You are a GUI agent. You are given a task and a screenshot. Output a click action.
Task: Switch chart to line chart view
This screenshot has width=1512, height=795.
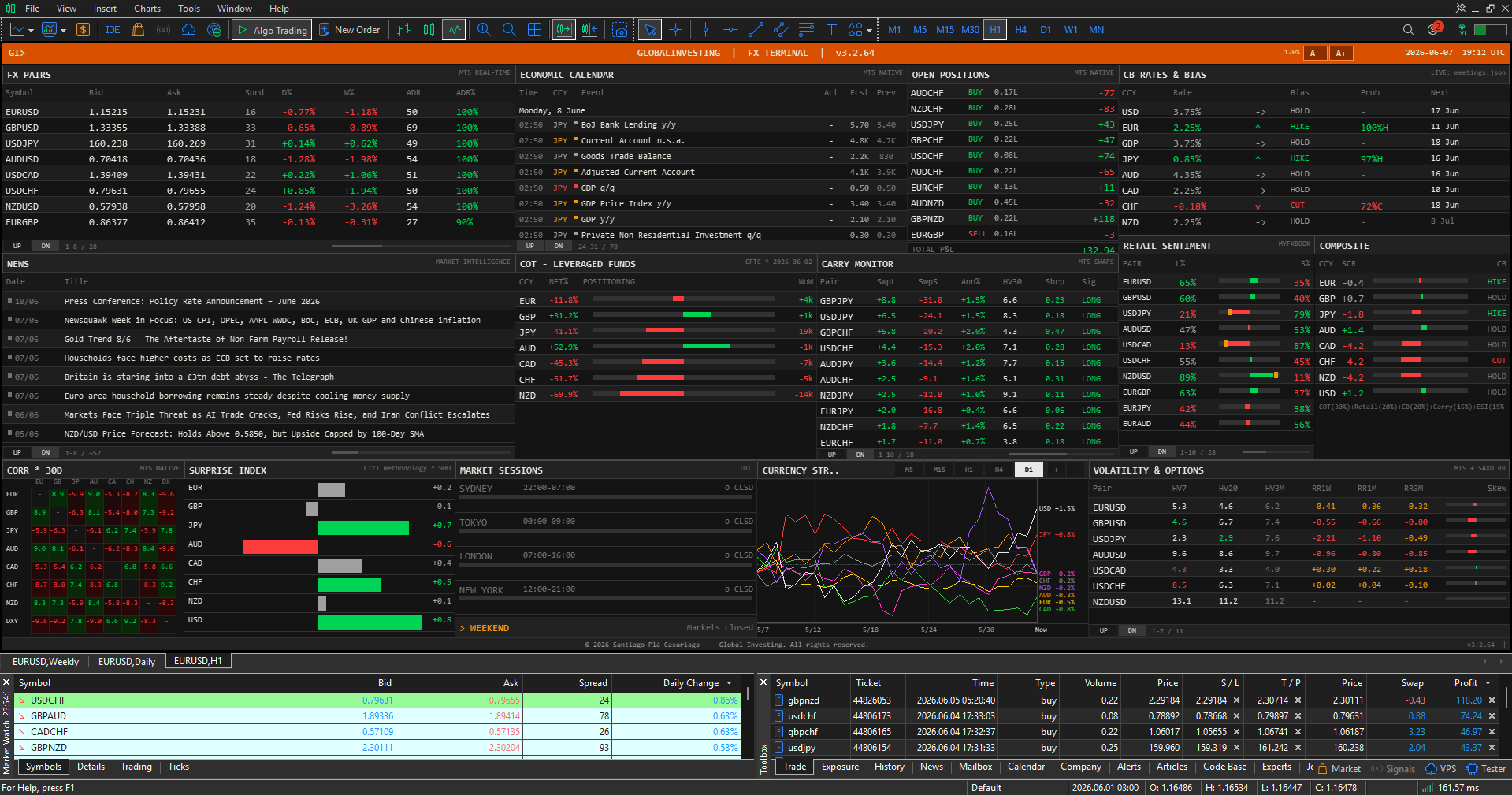(x=453, y=30)
